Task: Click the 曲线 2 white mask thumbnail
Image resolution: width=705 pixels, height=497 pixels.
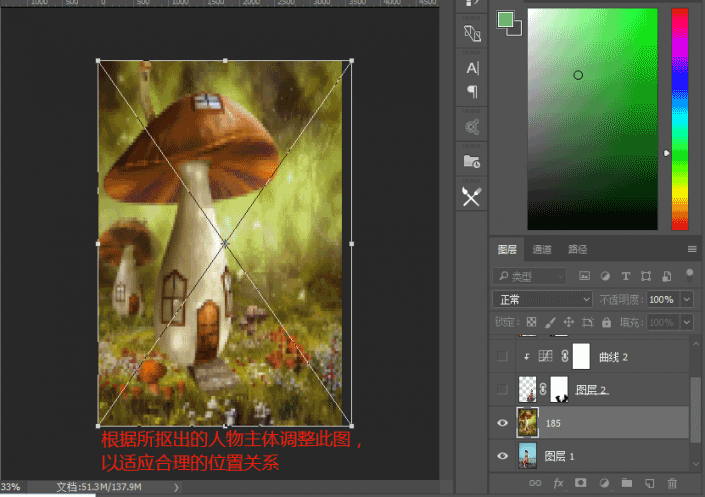Action: tap(581, 356)
